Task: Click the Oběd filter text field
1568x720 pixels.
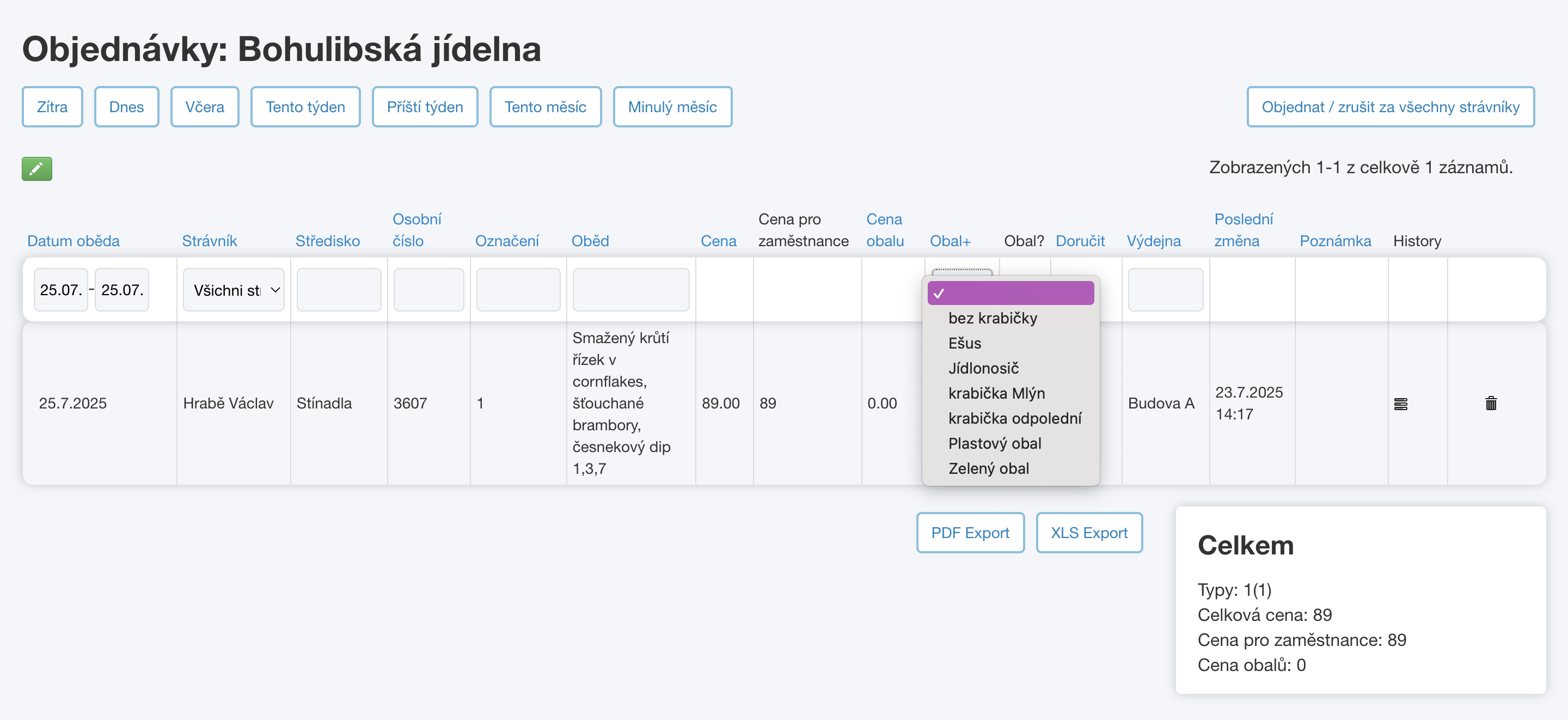Action: pyautogui.click(x=630, y=290)
